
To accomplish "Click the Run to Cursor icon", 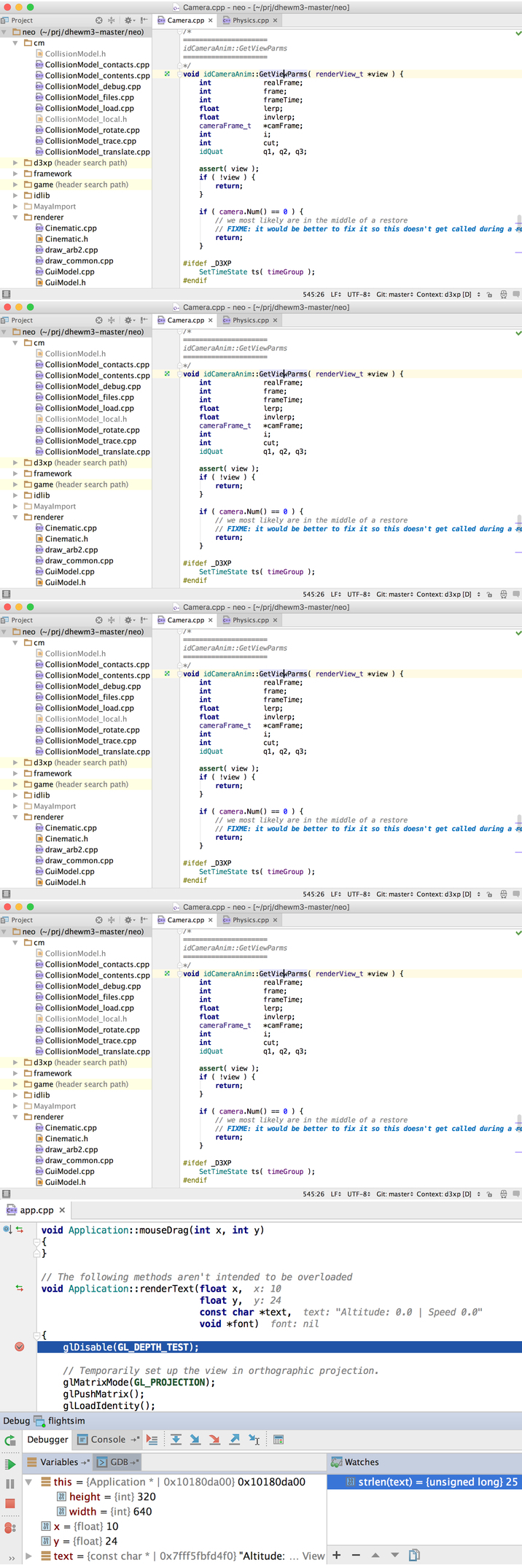I will tap(254, 1440).
